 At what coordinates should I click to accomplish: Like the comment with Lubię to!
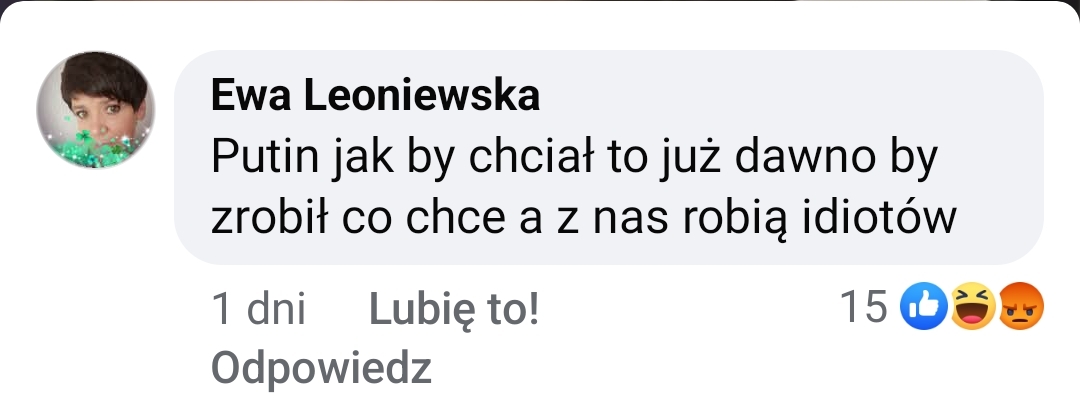(x=455, y=308)
